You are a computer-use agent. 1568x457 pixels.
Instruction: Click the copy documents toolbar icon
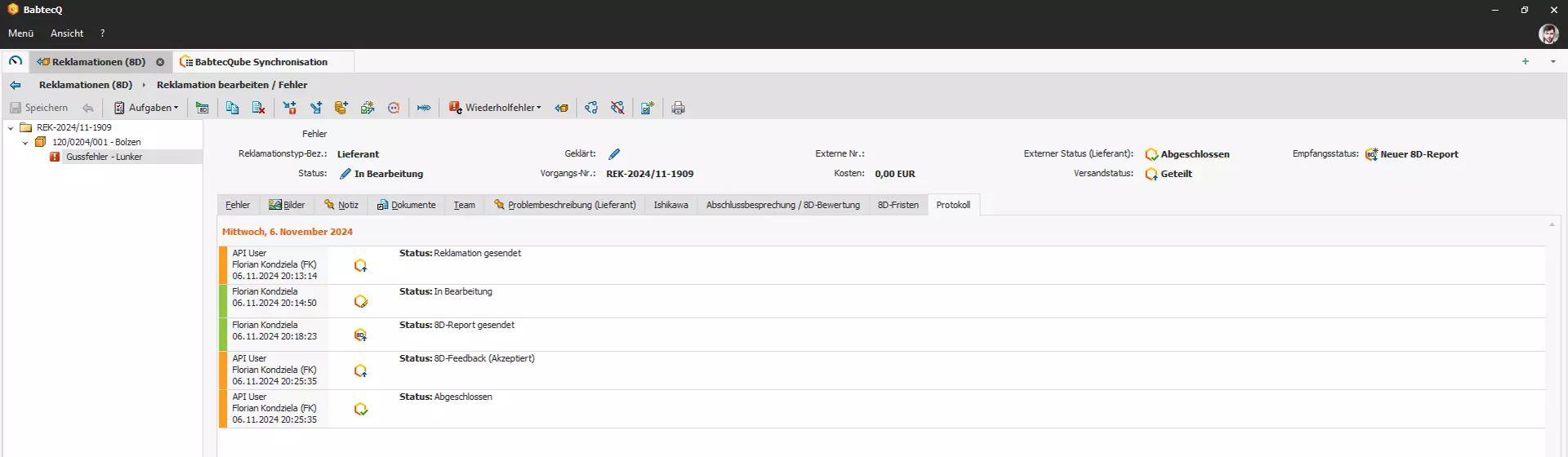click(232, 108)
